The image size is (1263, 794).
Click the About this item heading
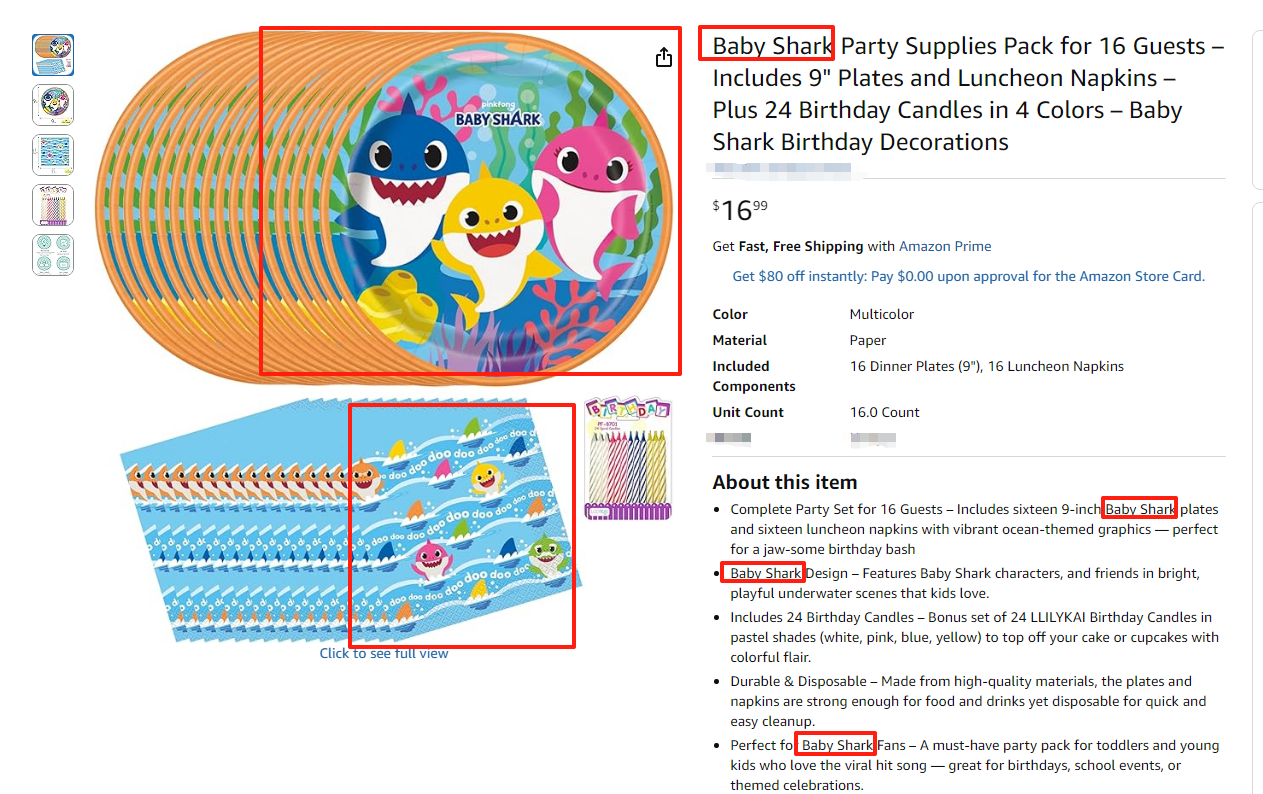[x=785, y=482]
